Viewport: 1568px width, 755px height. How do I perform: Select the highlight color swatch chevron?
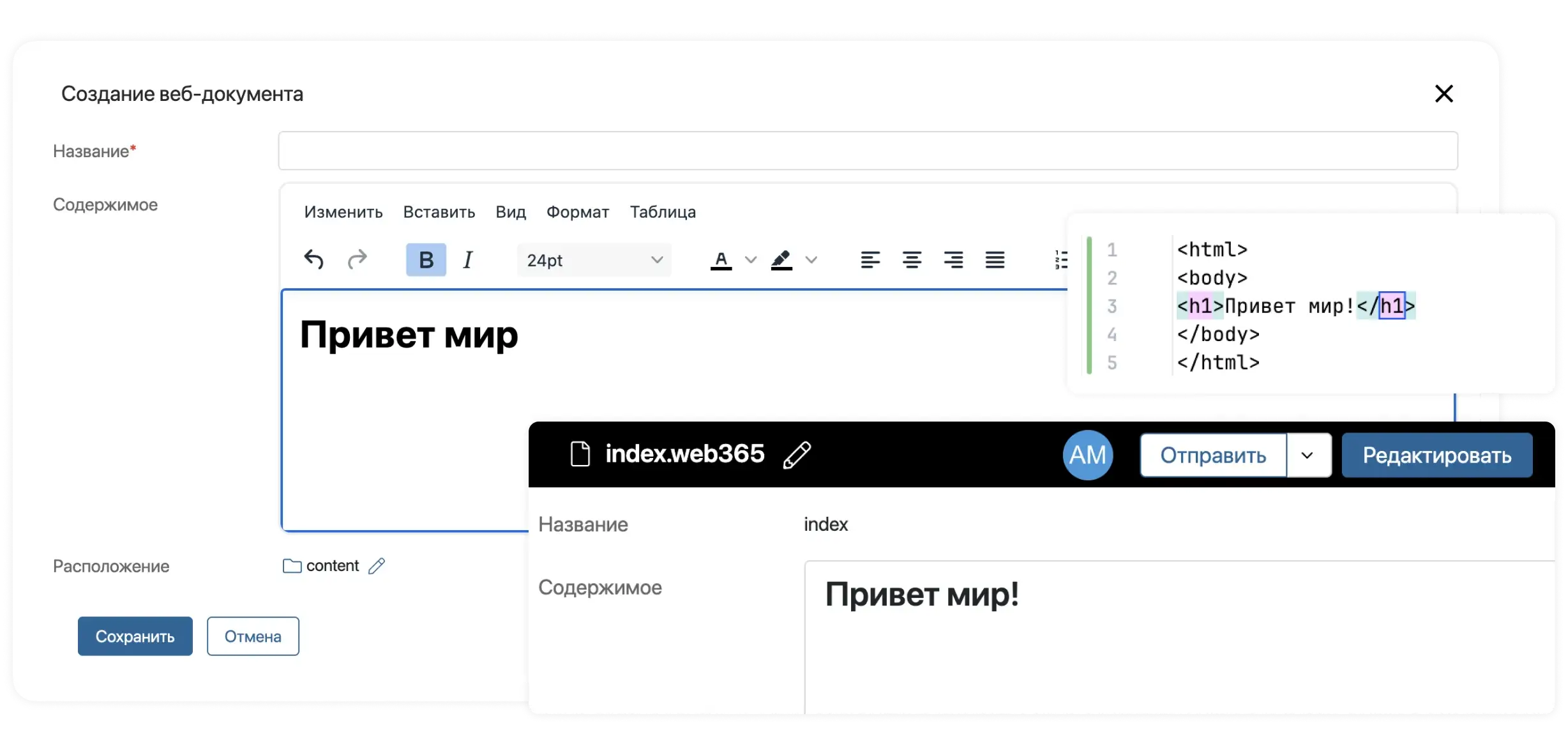812,259
